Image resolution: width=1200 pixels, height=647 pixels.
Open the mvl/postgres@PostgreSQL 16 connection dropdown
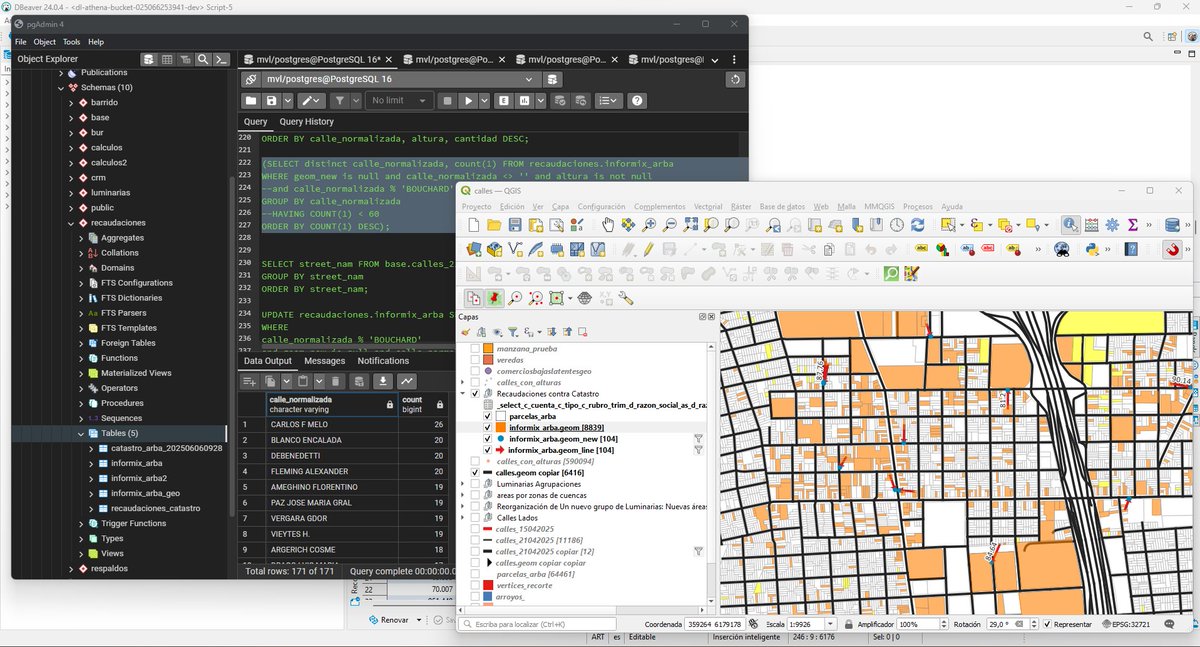tap(400, 79)
